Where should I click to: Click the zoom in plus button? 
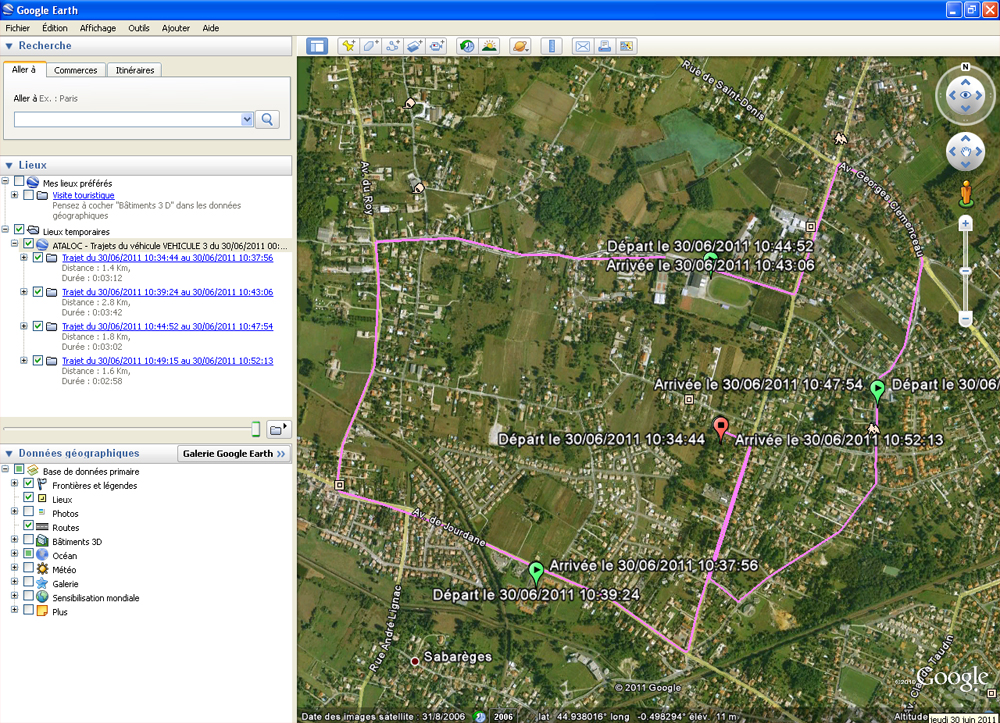965,224
